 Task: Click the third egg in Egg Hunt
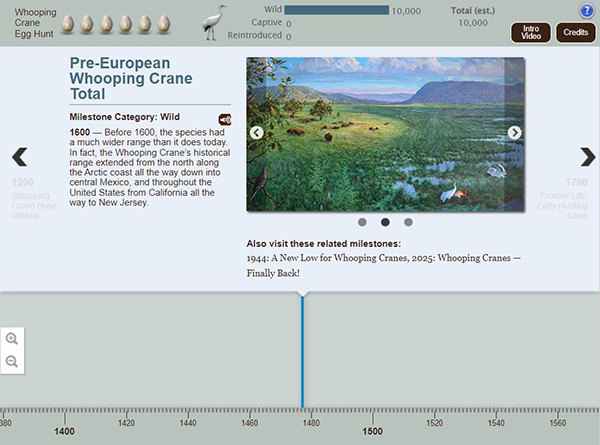[106, 24]
